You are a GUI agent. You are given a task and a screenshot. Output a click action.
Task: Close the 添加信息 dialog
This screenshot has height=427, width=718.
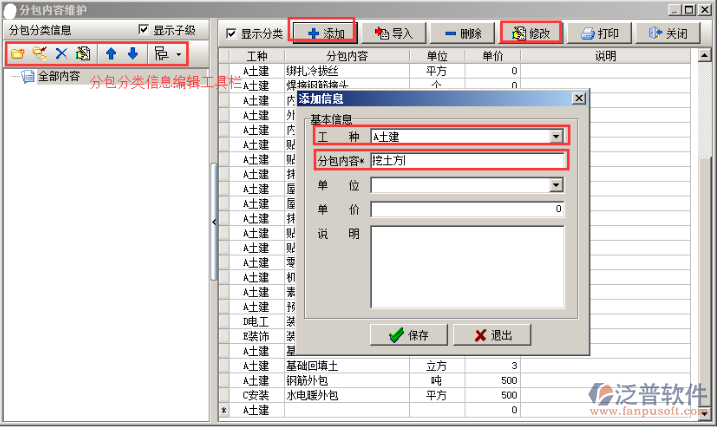[x=579, y=98]
